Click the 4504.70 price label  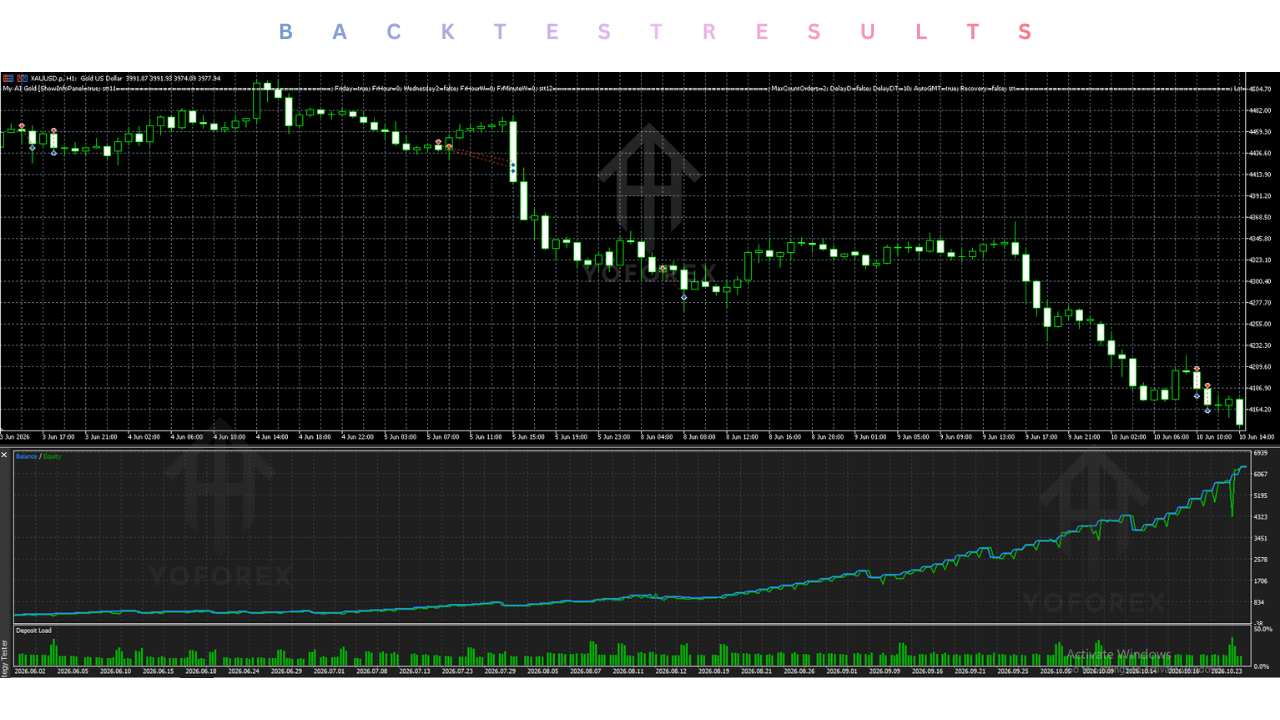tap(1259, 89)
